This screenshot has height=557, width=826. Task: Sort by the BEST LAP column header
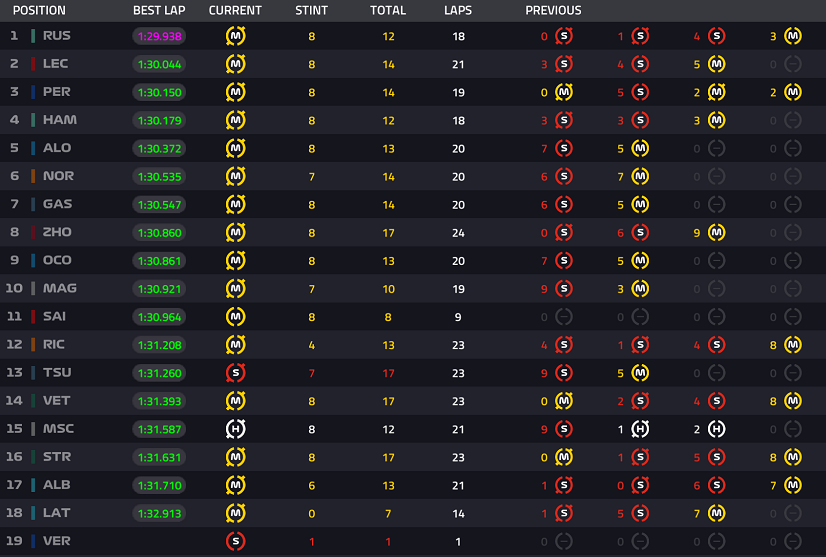[x=159, y=11]
